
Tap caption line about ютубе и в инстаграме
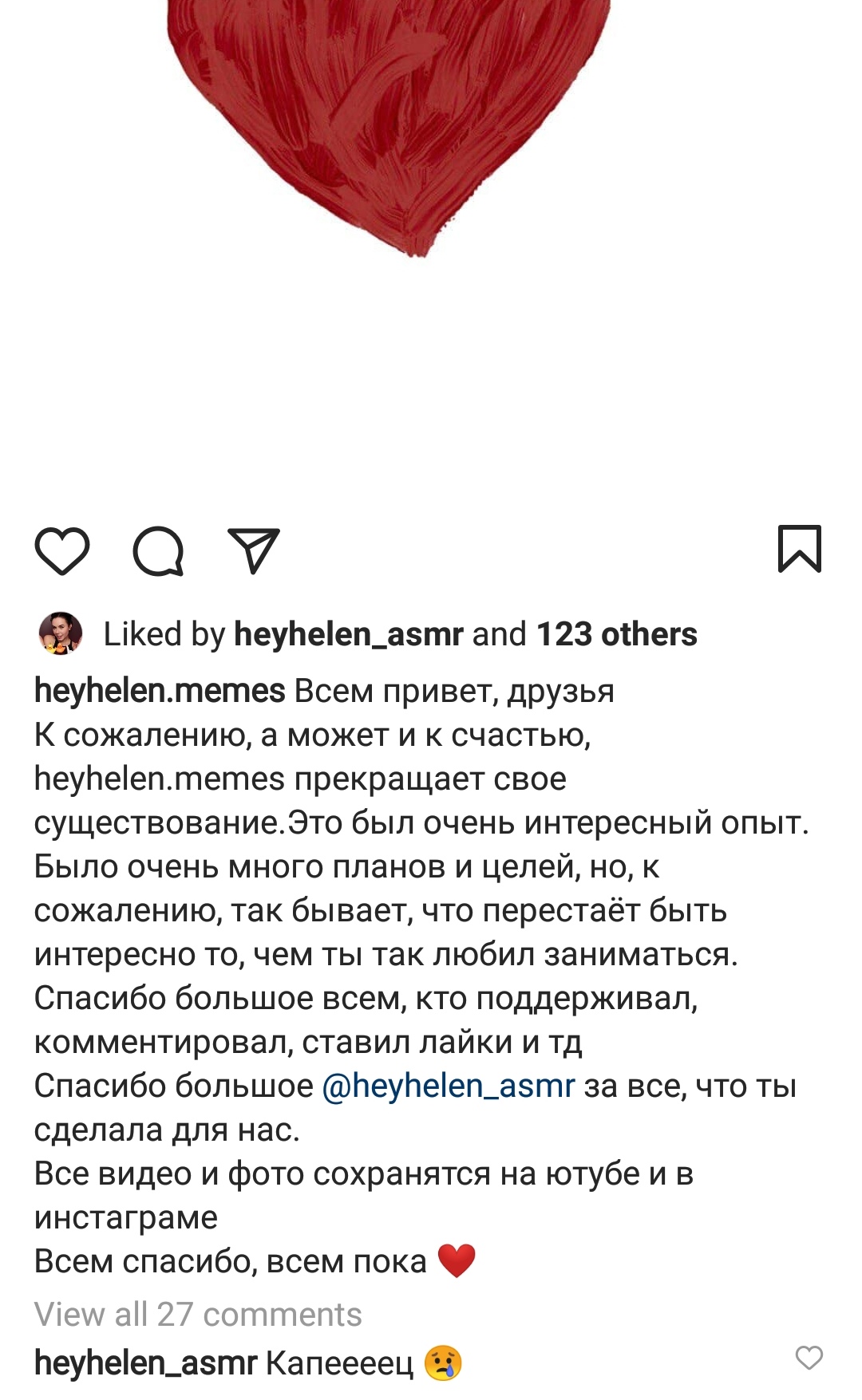(364, 1195)
